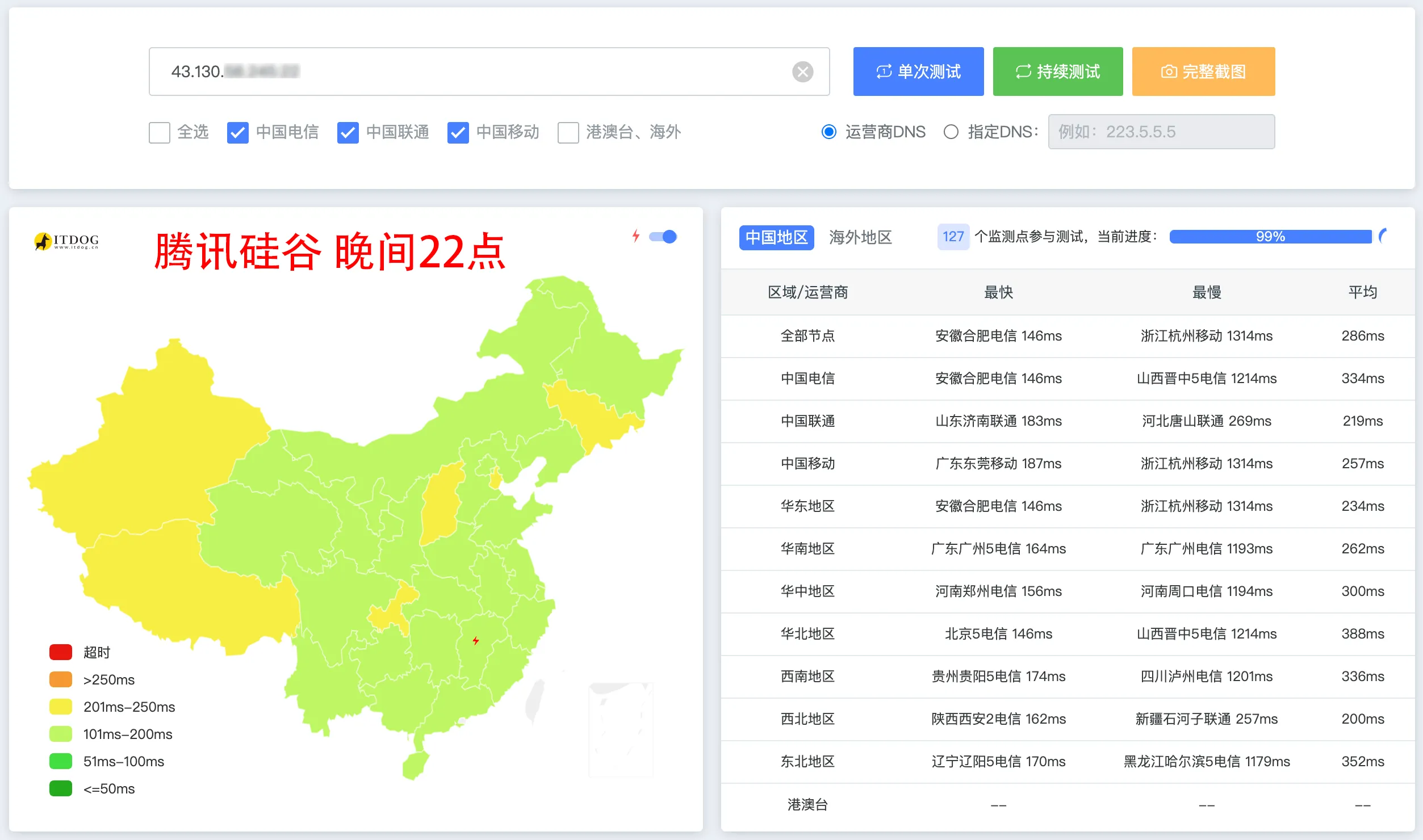Click 陕西西安2电信 162ms cell
Screen dimensions: 1423x840
pyautogui.click(x=998, y=719)
